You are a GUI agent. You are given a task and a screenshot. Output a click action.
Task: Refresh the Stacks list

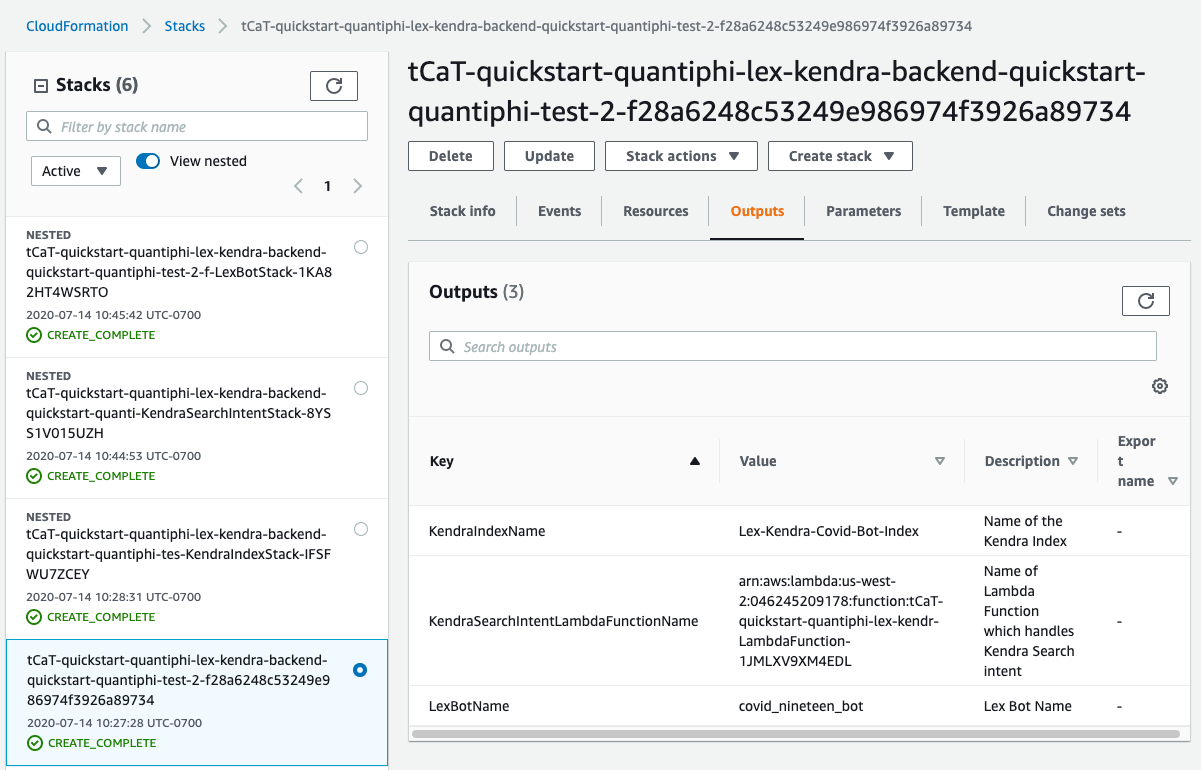tap(334, 86)
